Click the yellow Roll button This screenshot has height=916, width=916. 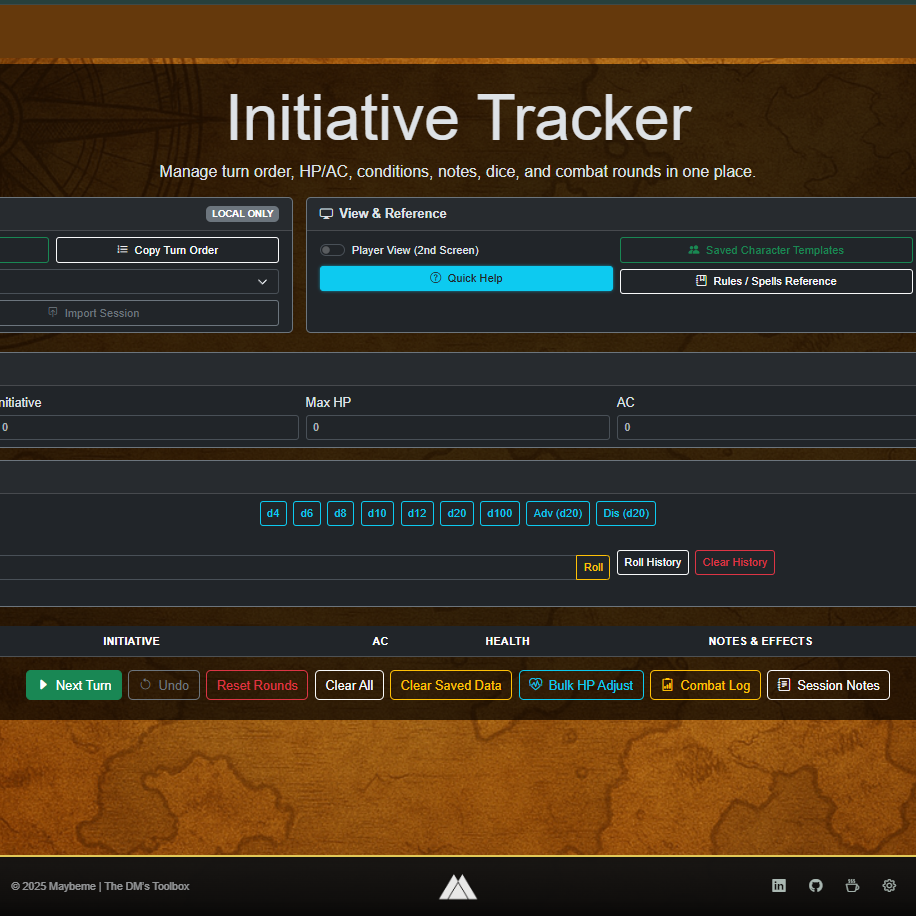(593, 567)
